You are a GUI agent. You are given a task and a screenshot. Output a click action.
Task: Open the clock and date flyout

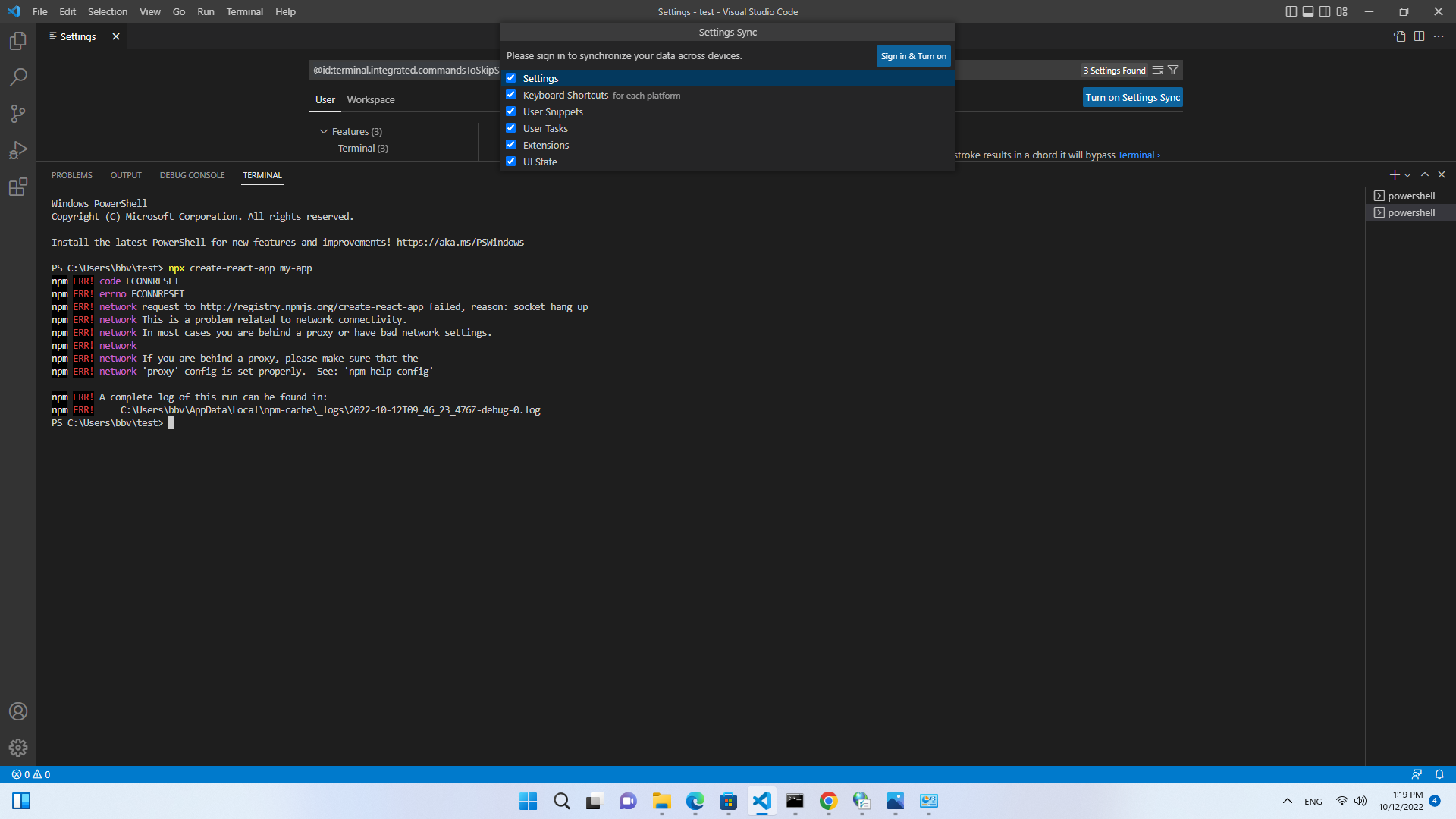(1401, 801)
